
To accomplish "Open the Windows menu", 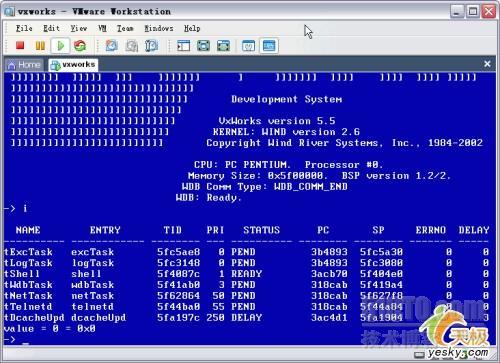I will pyautogui.click(x=159, y=28).
